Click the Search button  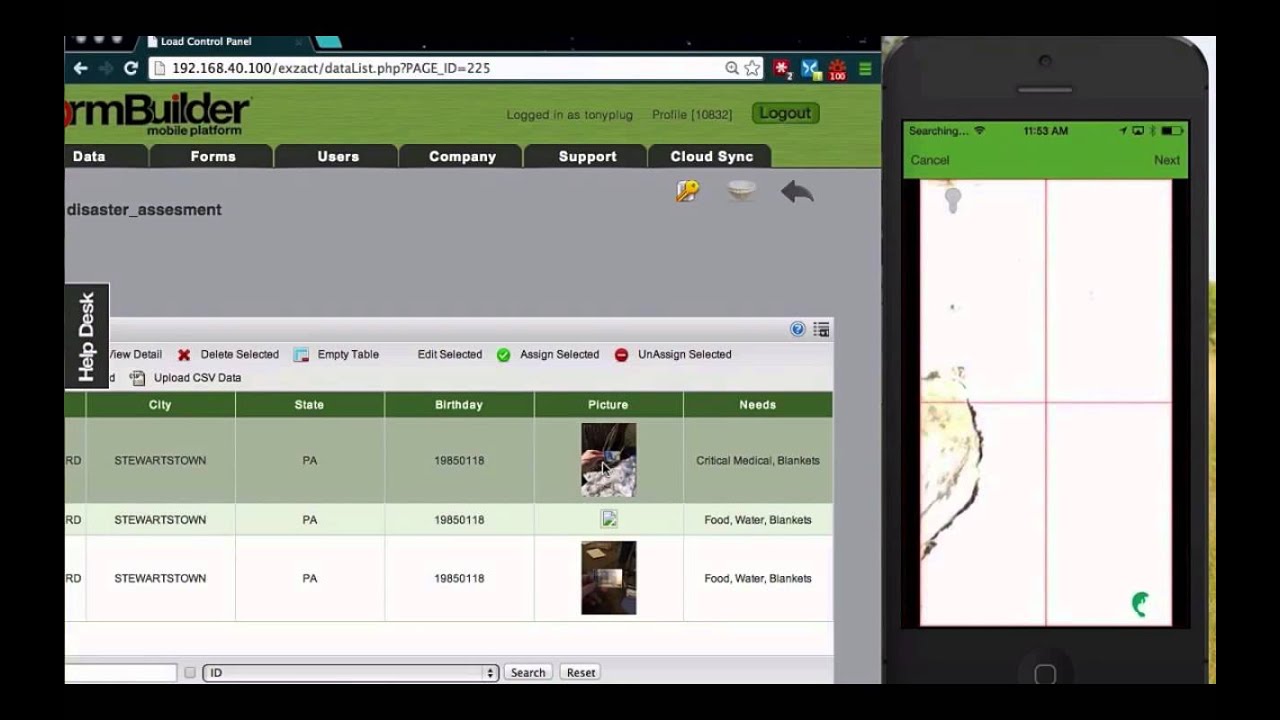(528, 673)
